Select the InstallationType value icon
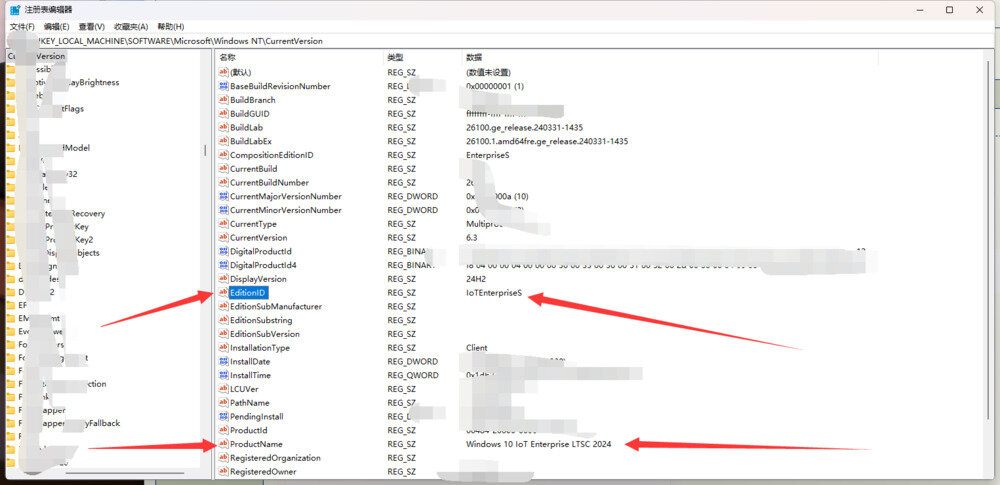 (223, 348)
